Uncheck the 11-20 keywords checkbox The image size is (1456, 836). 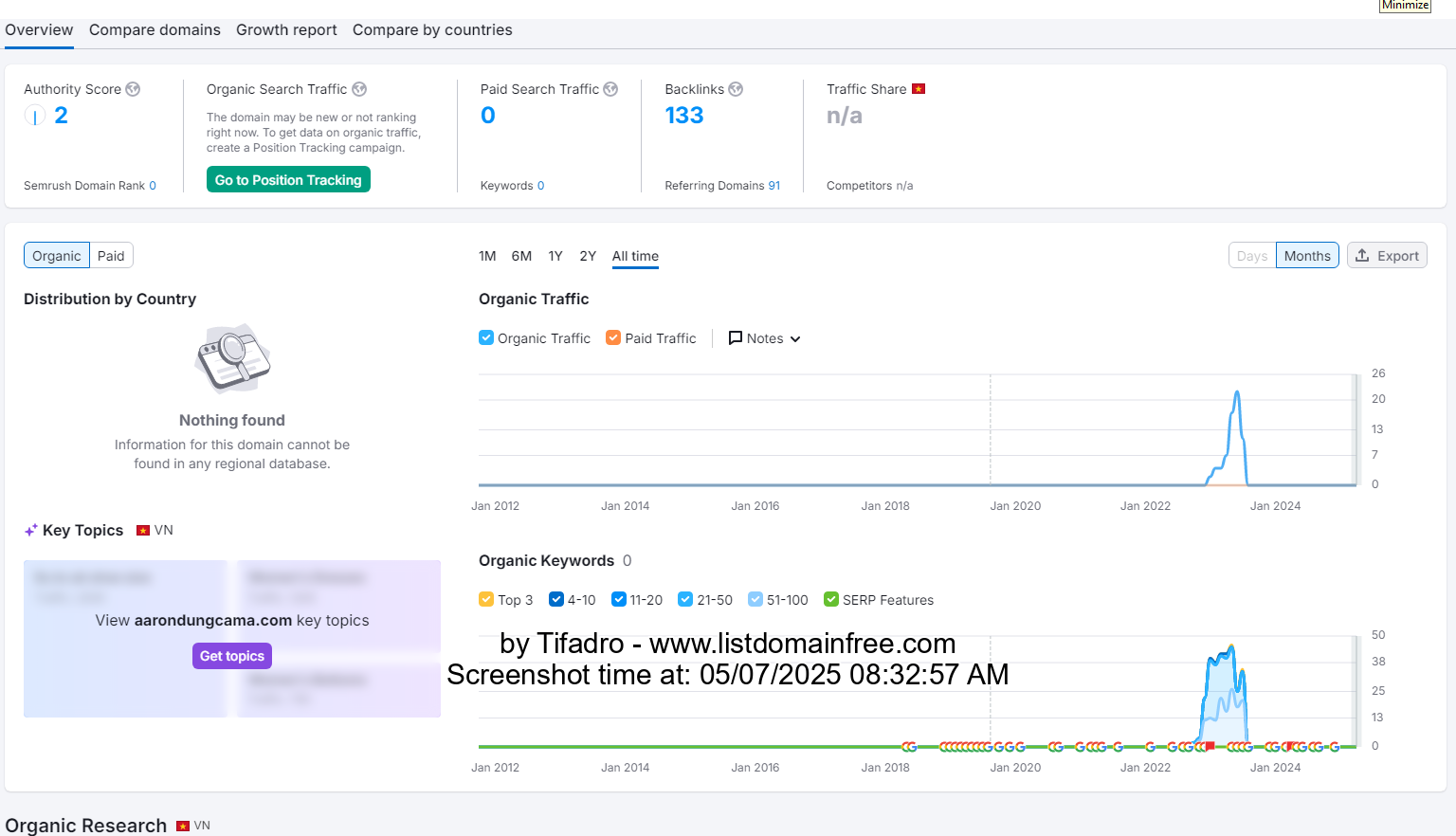[x=619, y=599]
